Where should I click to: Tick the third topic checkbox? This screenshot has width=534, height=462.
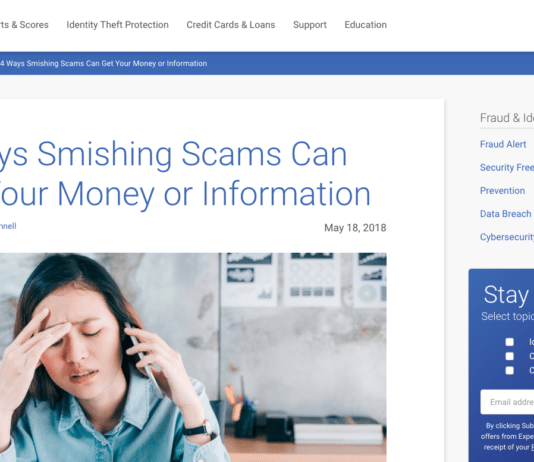509,370
